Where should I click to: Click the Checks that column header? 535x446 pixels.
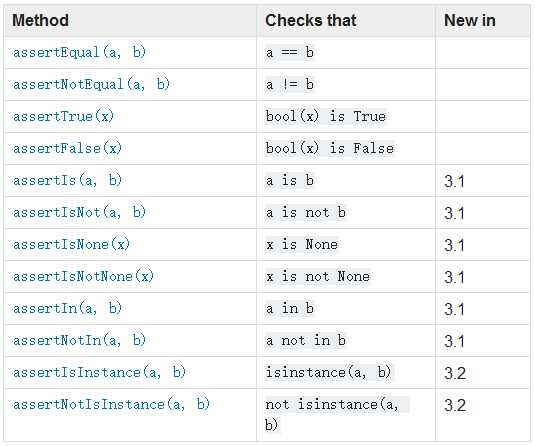pos(311,20)
